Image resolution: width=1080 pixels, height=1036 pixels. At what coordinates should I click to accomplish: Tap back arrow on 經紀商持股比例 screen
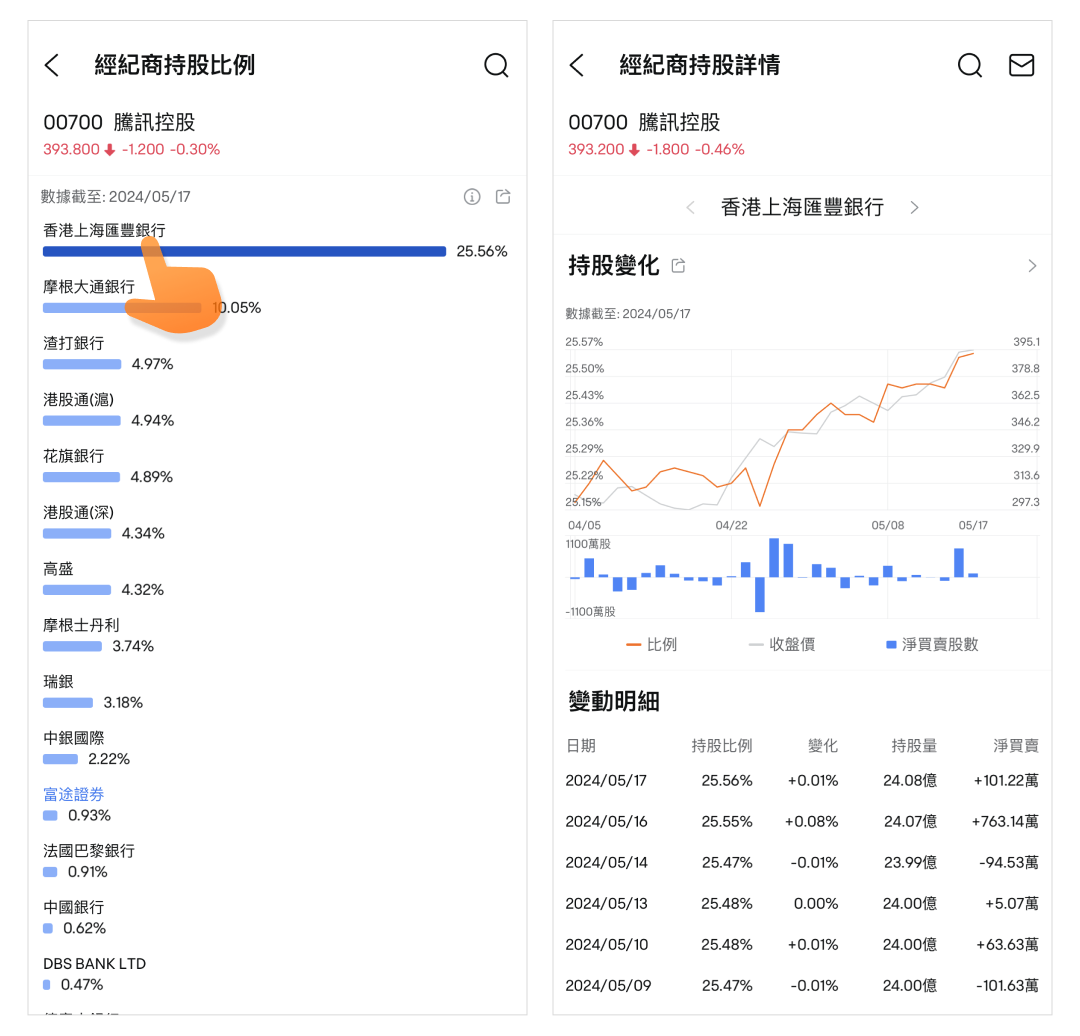[53, 66]
